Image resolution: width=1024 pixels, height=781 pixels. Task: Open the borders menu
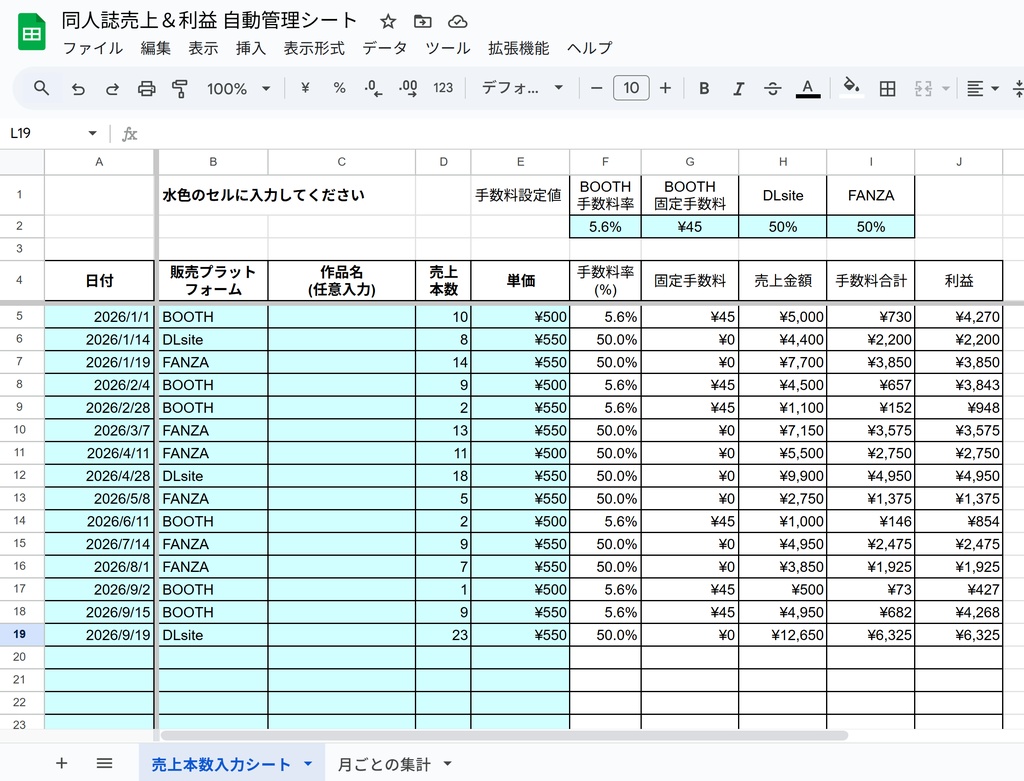point(887,88)
